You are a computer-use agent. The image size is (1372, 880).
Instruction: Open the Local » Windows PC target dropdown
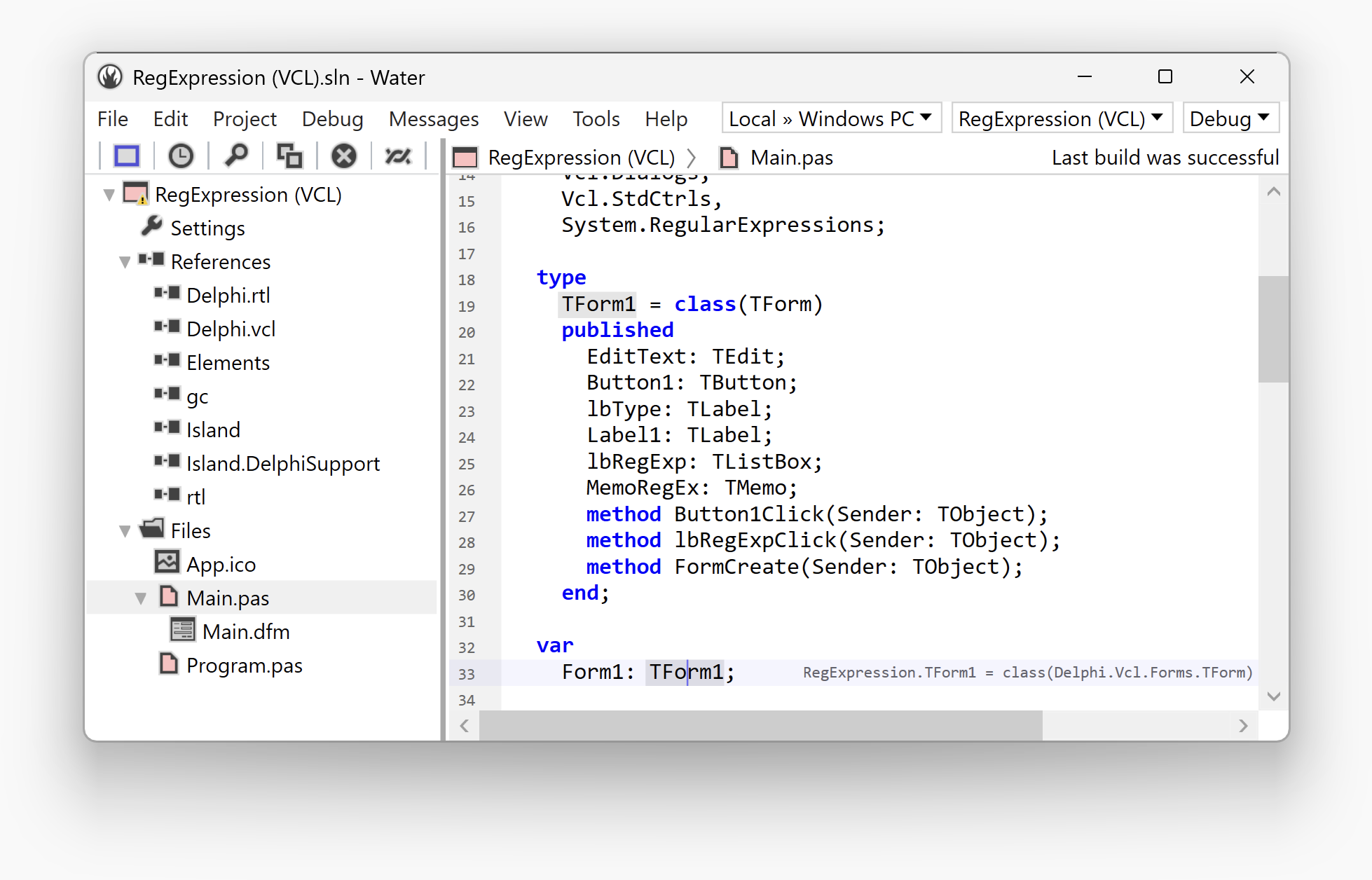coord(831,118)
